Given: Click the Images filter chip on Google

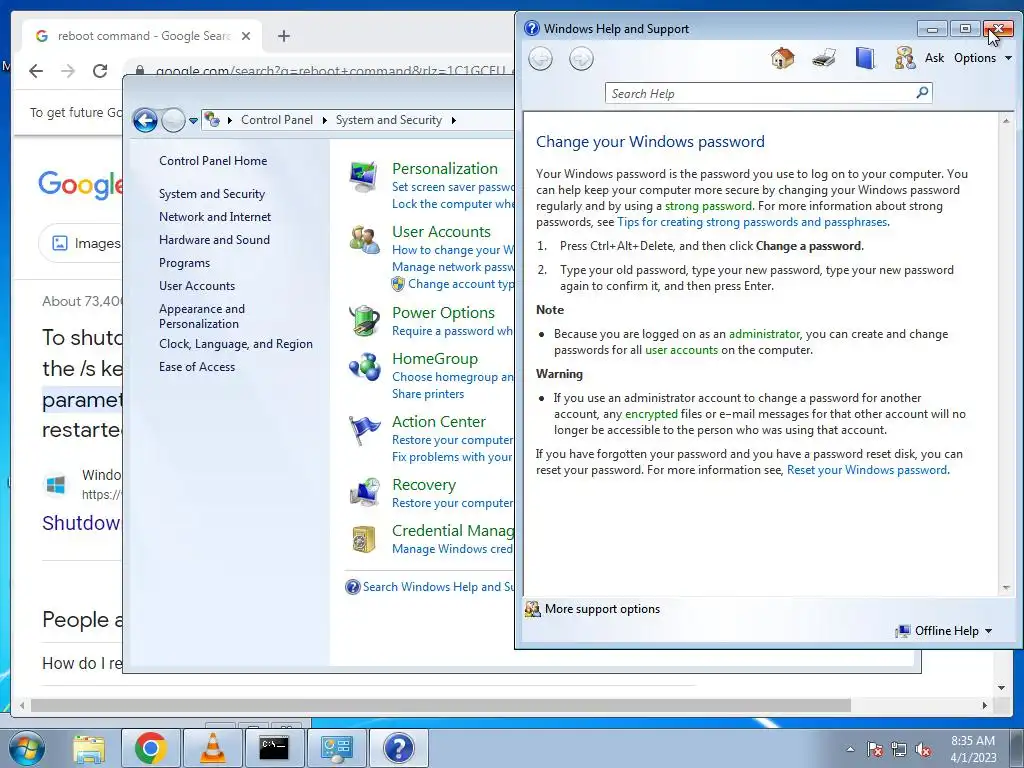Looking at the screenshot, I should (82, 244).
